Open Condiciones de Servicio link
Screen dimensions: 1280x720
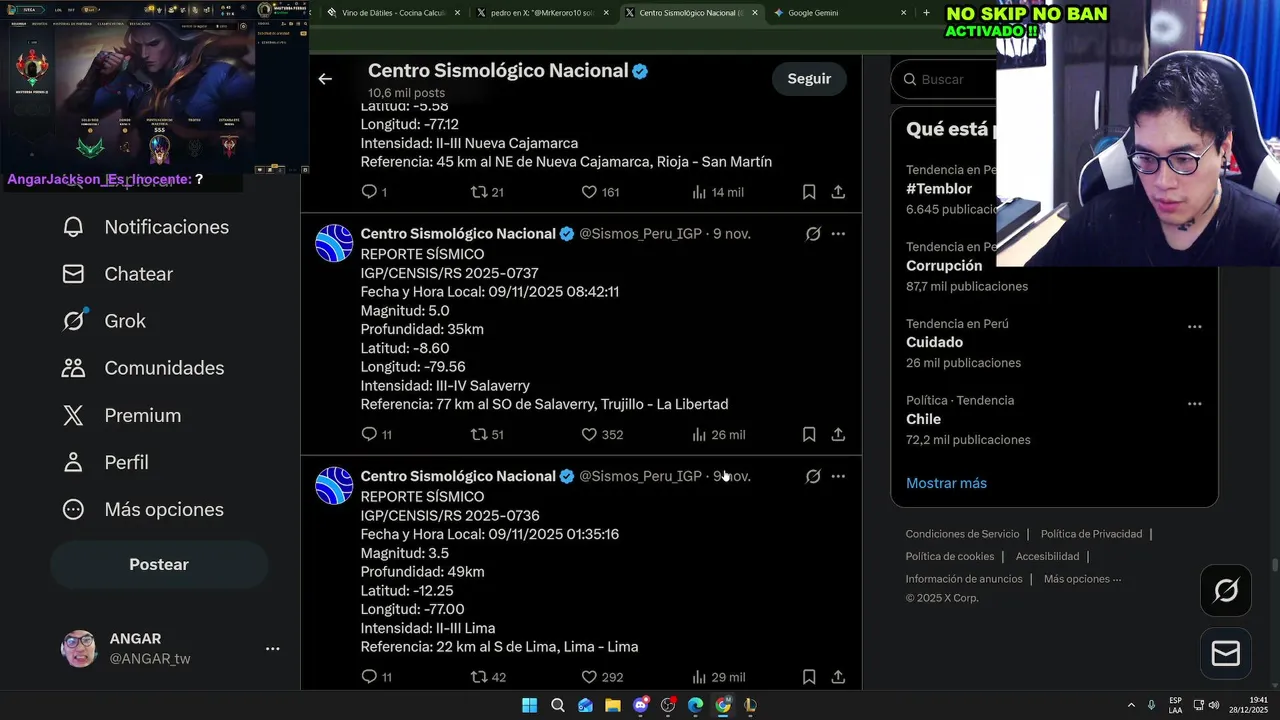click(962, 534)
